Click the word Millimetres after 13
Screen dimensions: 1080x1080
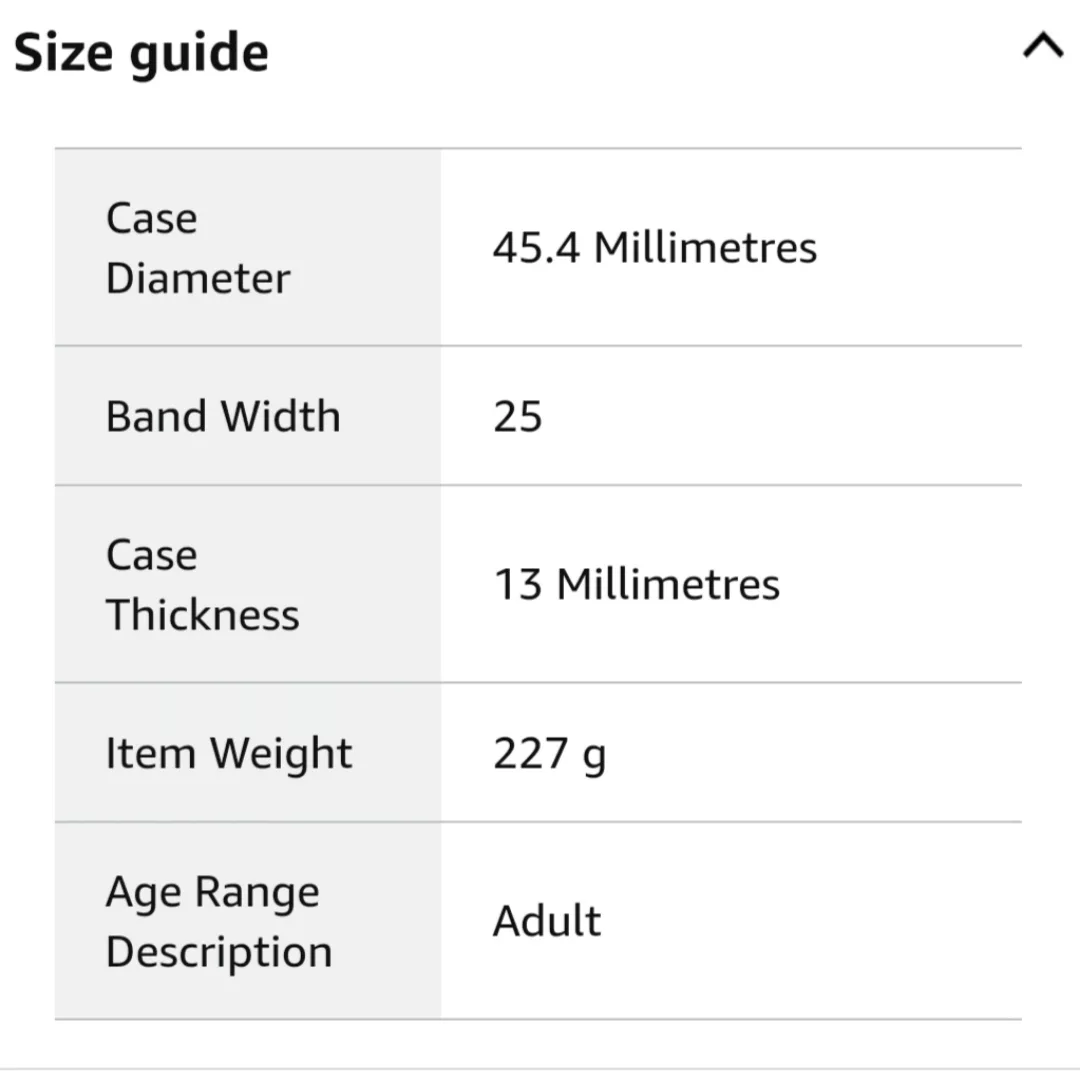click(667, 584)
